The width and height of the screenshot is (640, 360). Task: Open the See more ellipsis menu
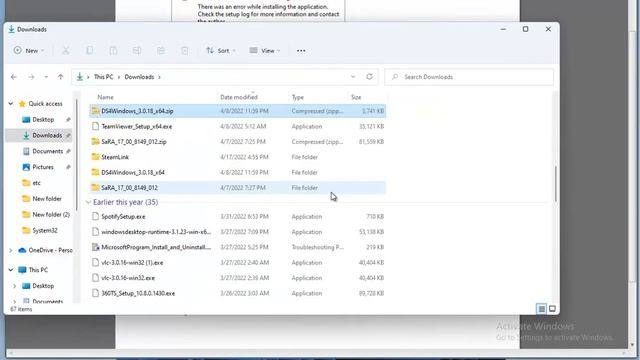(301, 51)
